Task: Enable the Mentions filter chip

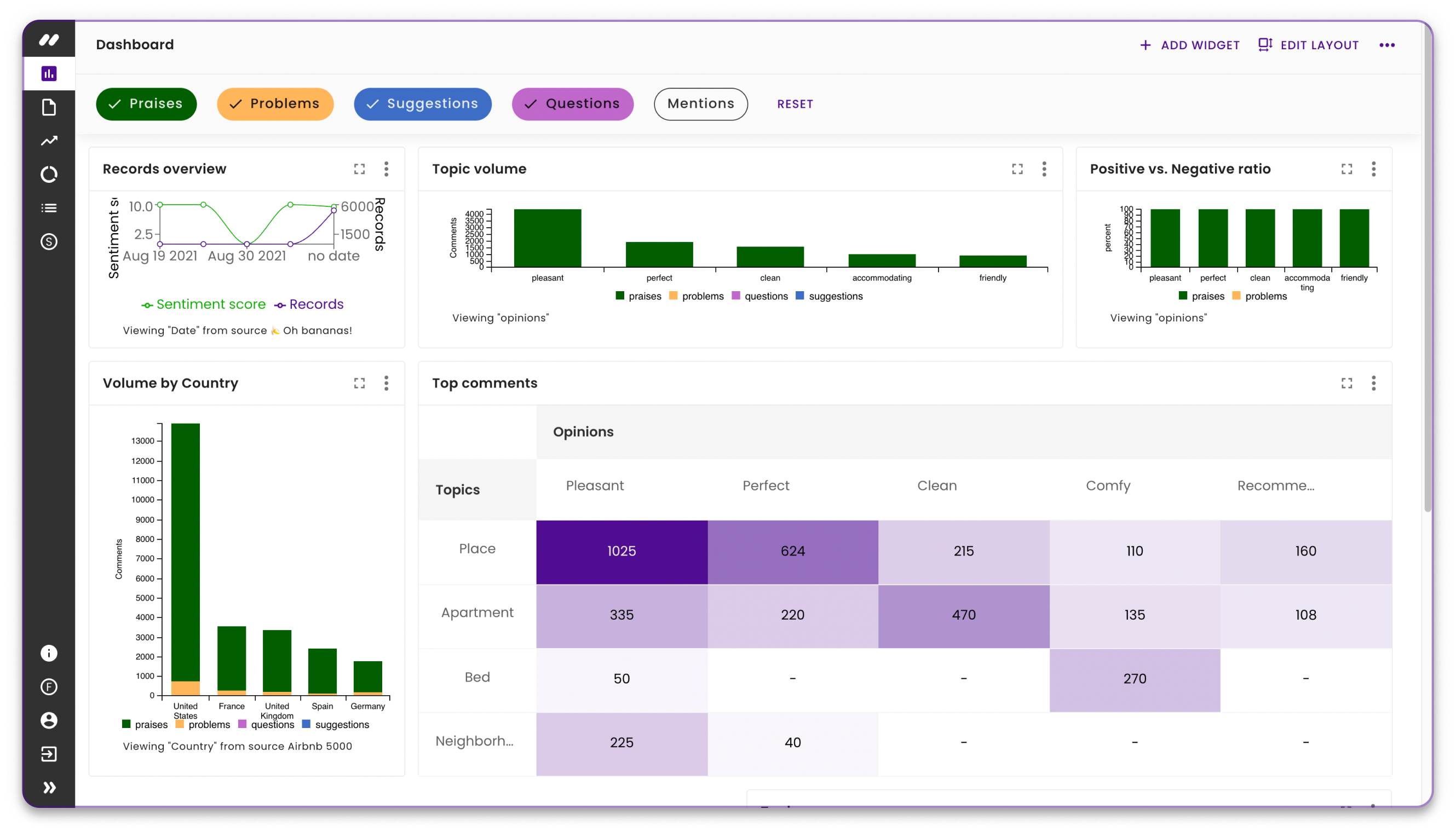Action: point(700,104)
